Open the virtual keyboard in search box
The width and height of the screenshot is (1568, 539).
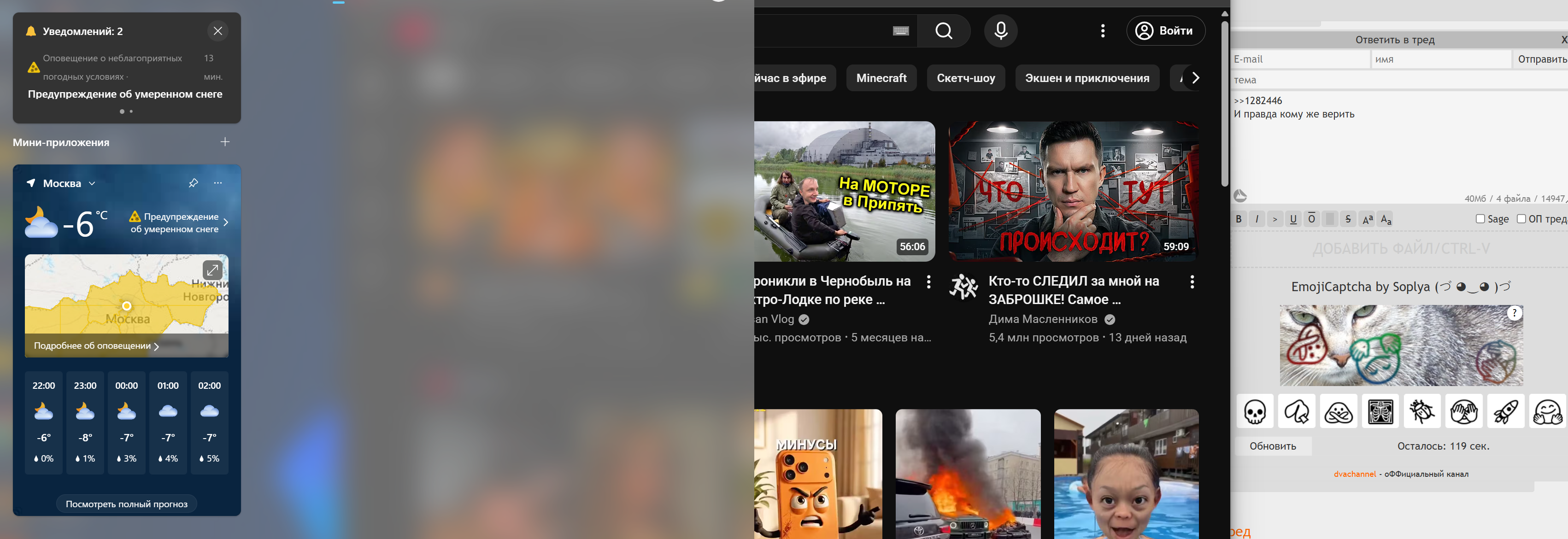pyautogui.click(x=900, y=31)
